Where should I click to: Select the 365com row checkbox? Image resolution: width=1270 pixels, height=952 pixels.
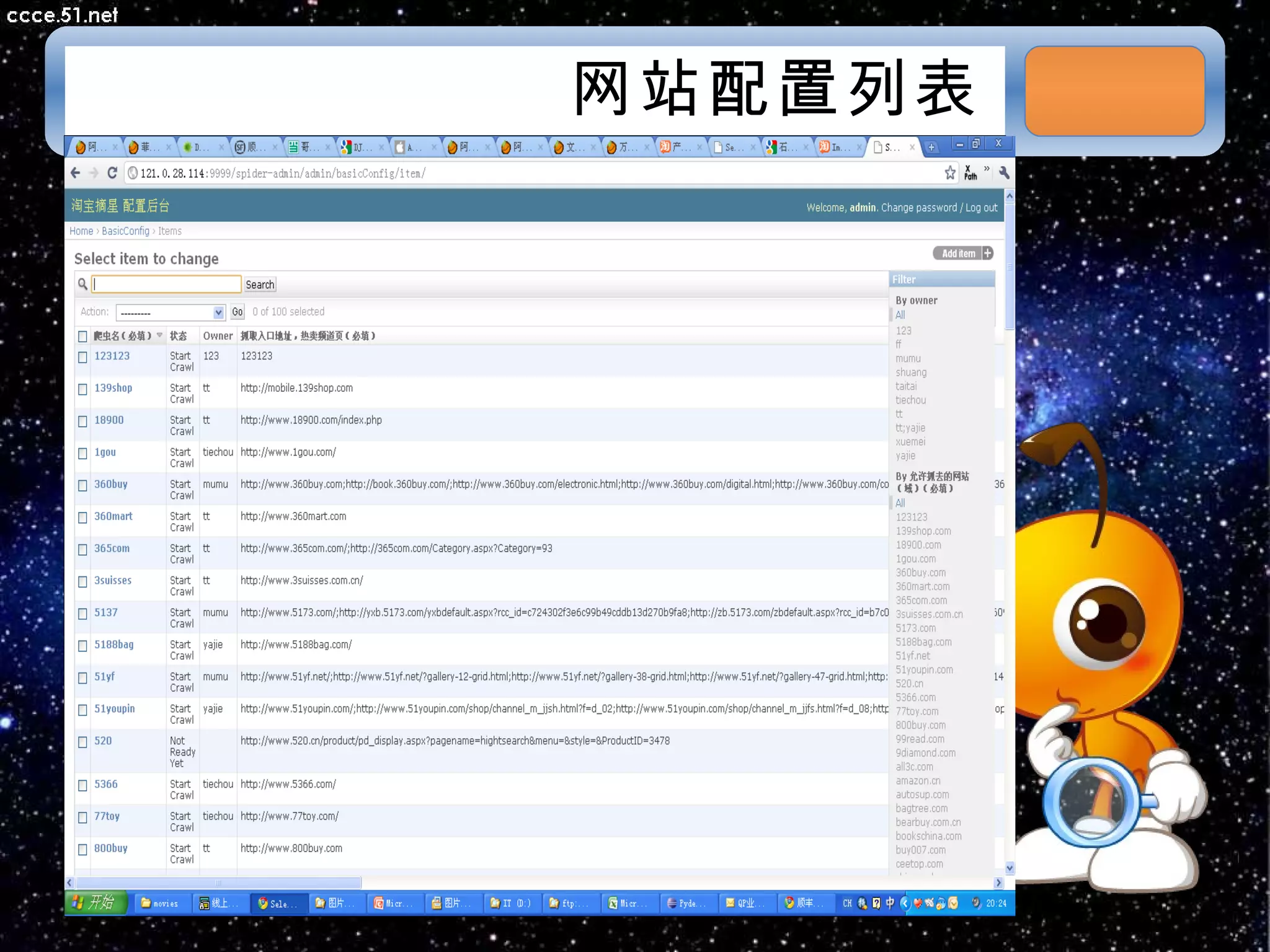[x=82, y=550]
